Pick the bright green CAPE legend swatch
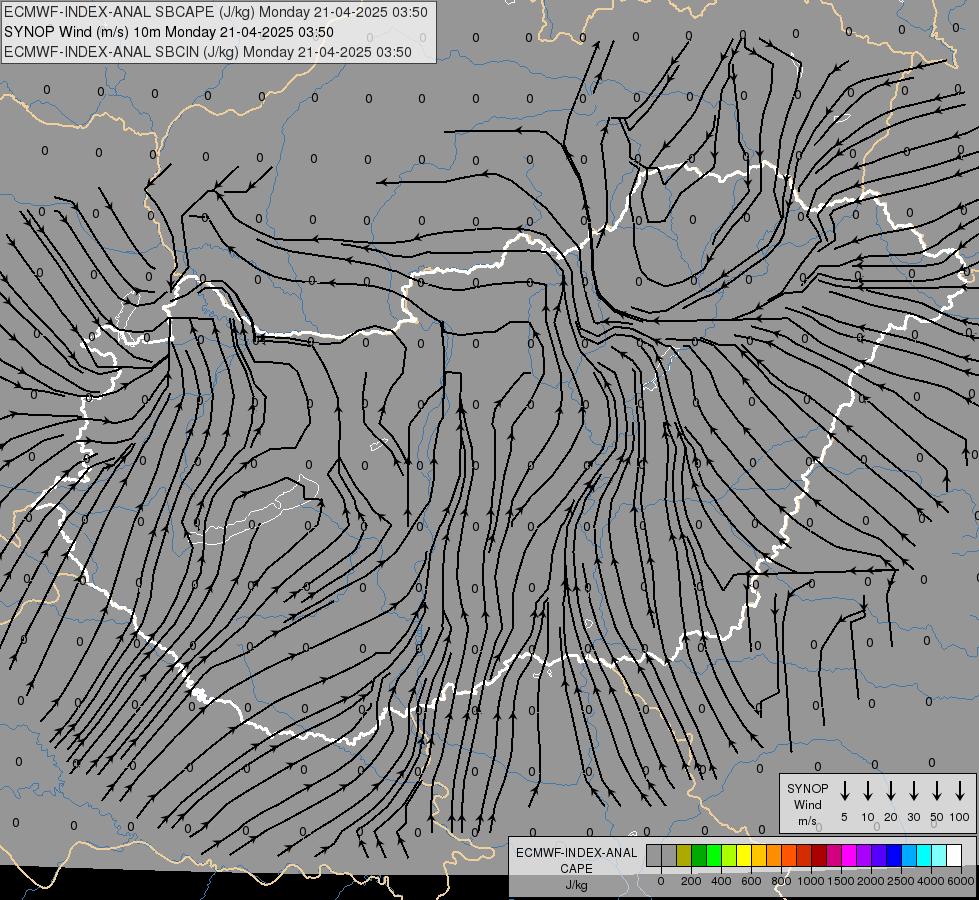Image resolution: width=979 pixels, height=900 pixels. click(x=714, y=855)
